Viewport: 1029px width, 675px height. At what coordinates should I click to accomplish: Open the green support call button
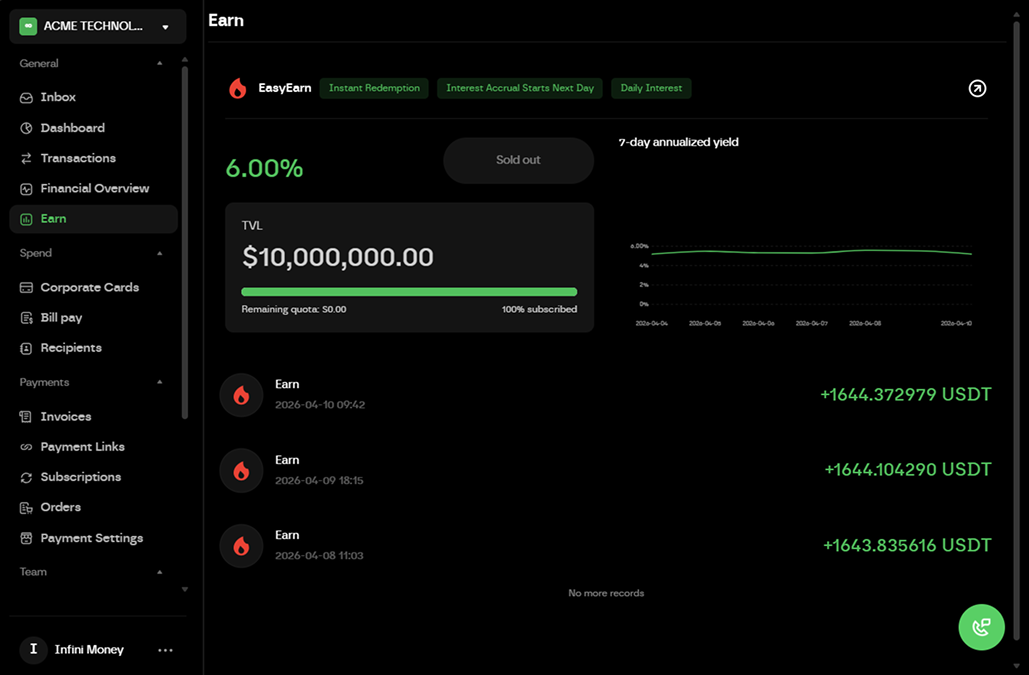click(981, 627)
